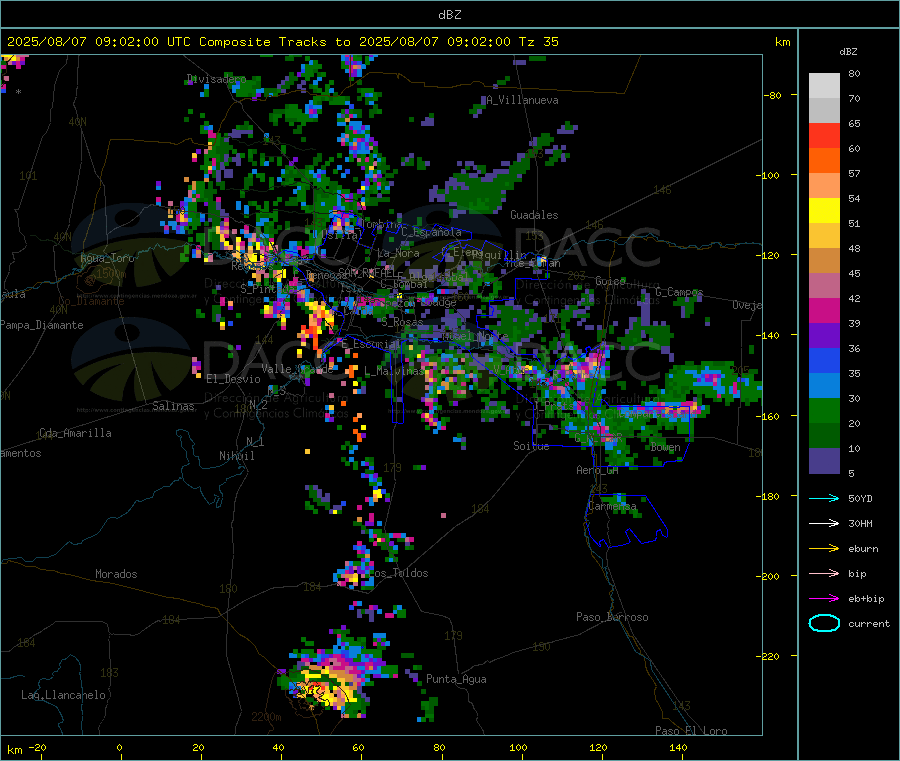900x761 pixels.
Task: Select the bright yellow 51–54 dBZ swatch
Action: click(x=824, y=211)
